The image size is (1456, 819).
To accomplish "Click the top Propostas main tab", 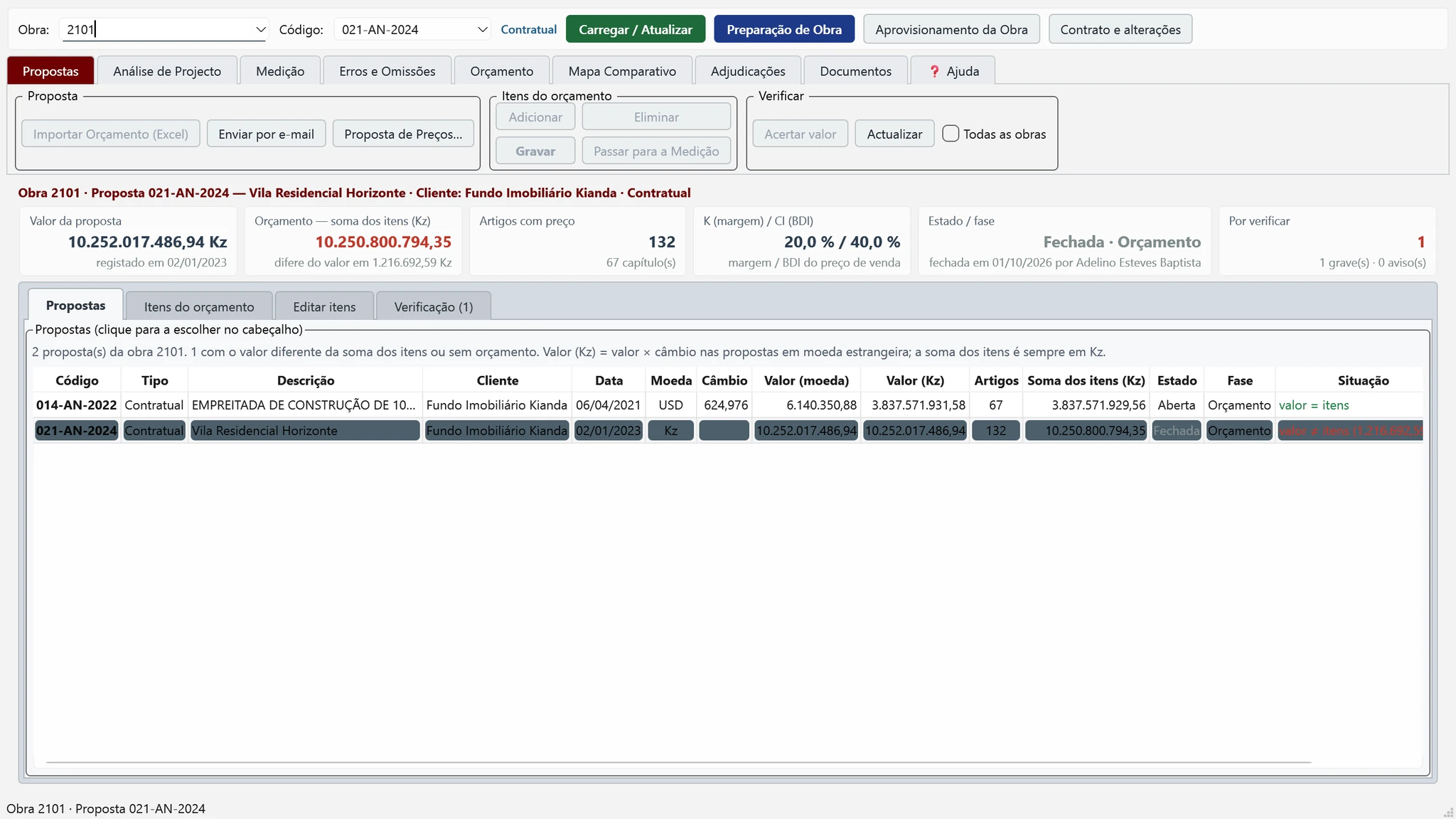I will pos(50,71).
